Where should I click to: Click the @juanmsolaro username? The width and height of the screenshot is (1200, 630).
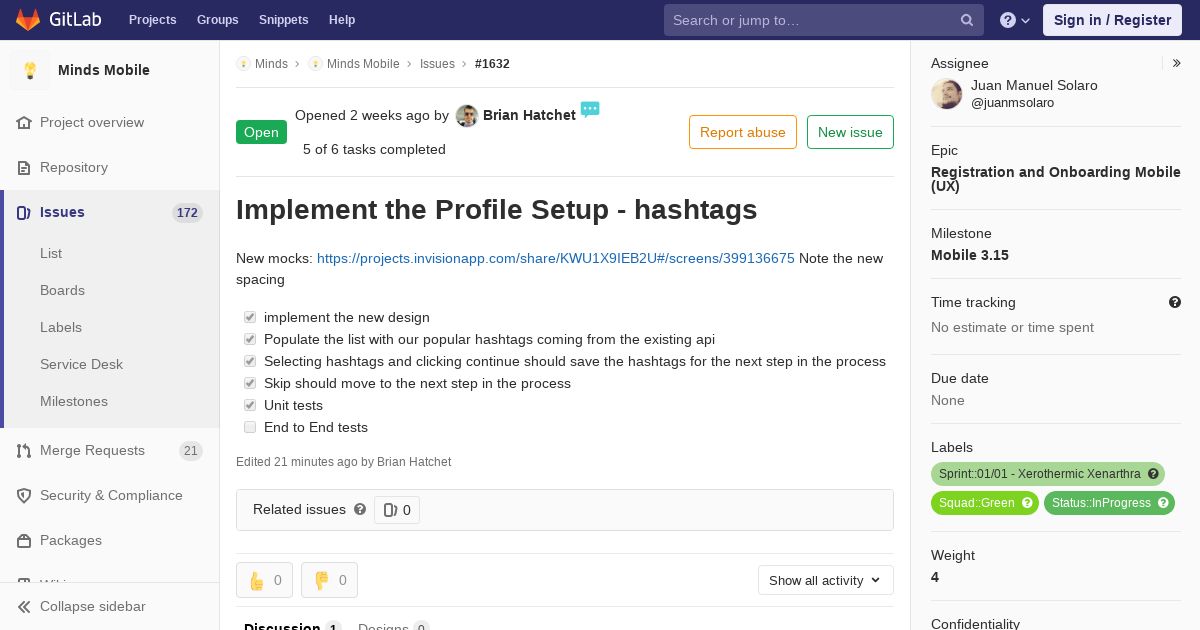(x=1012, y=103)
